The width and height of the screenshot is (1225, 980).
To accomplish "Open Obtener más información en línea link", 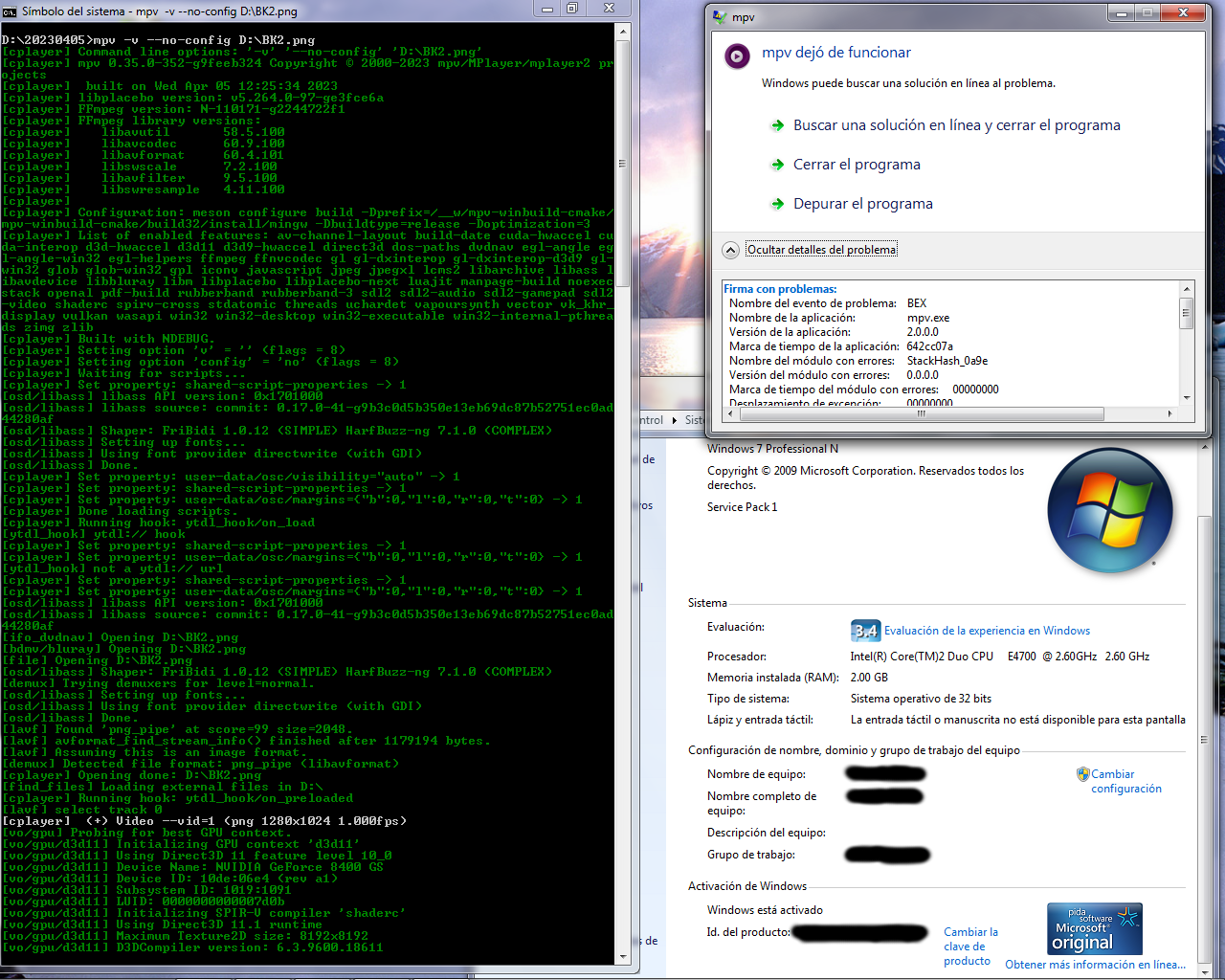I will tap(1095, 965).
